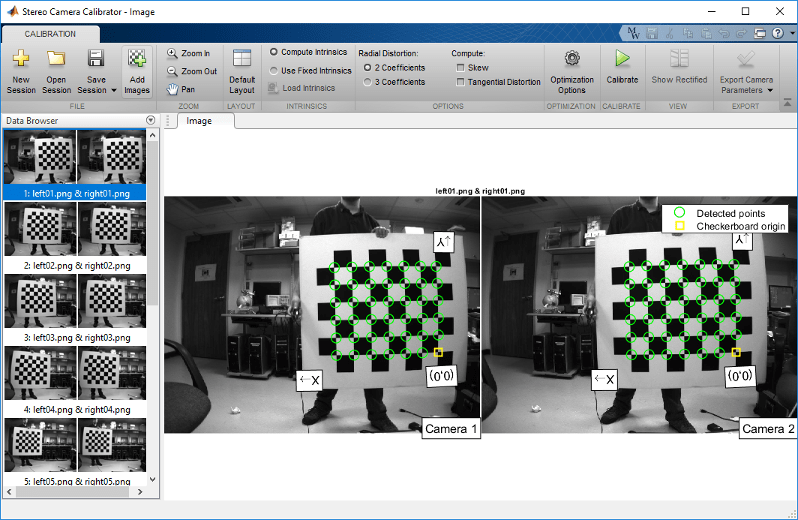Click quick access cut scissors icon
Screen dimensions: 798x520
point(670,34)
